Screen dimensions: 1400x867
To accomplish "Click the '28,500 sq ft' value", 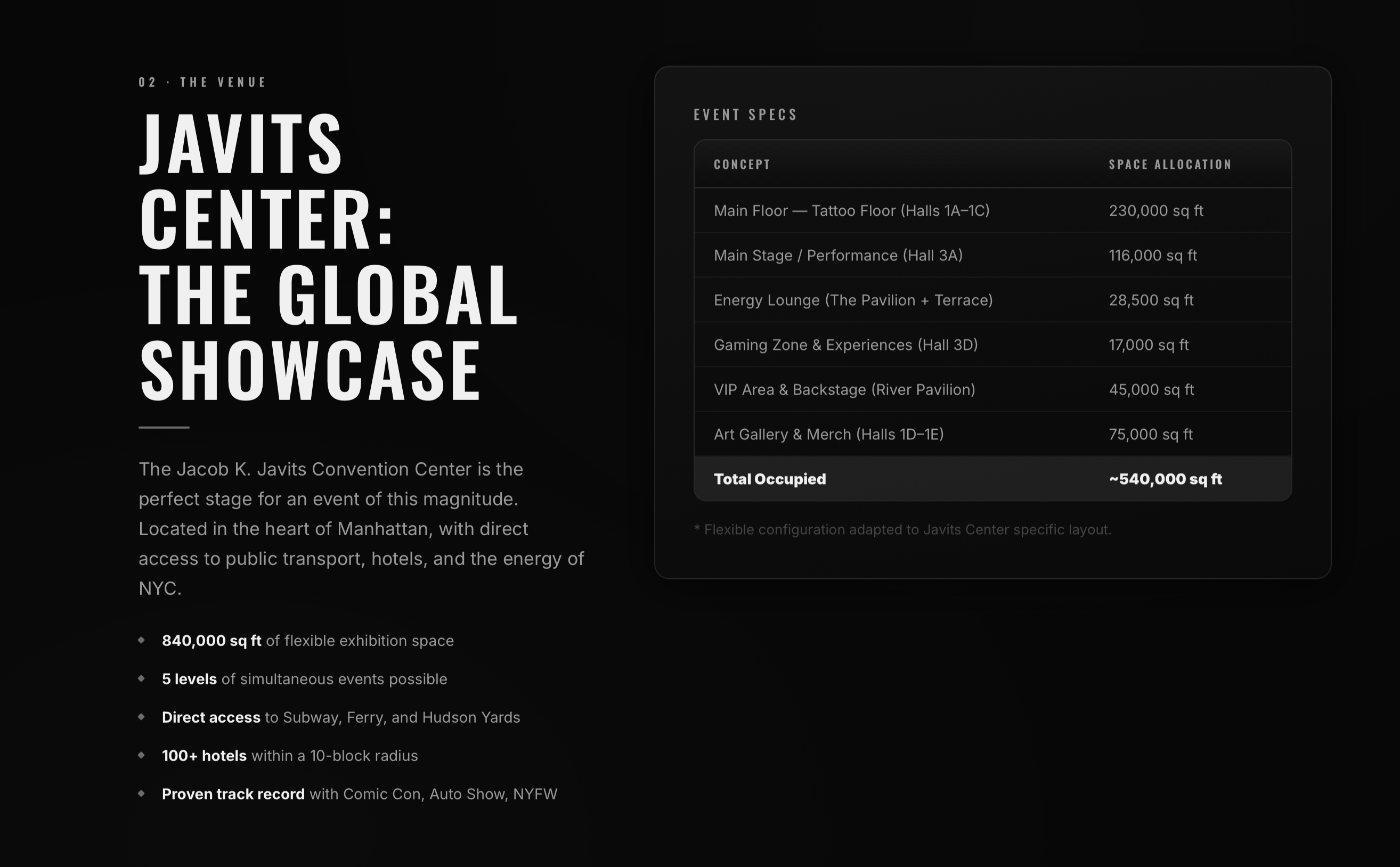I will 1151,300.
